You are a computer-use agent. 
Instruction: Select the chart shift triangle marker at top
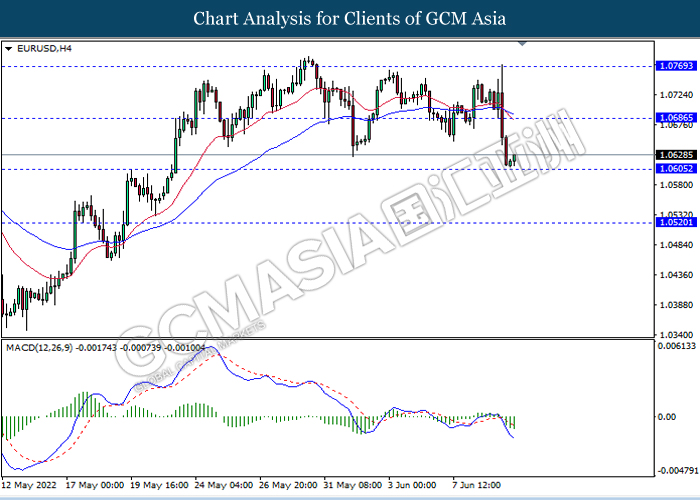pyautogui.click(x=522, y=44)
